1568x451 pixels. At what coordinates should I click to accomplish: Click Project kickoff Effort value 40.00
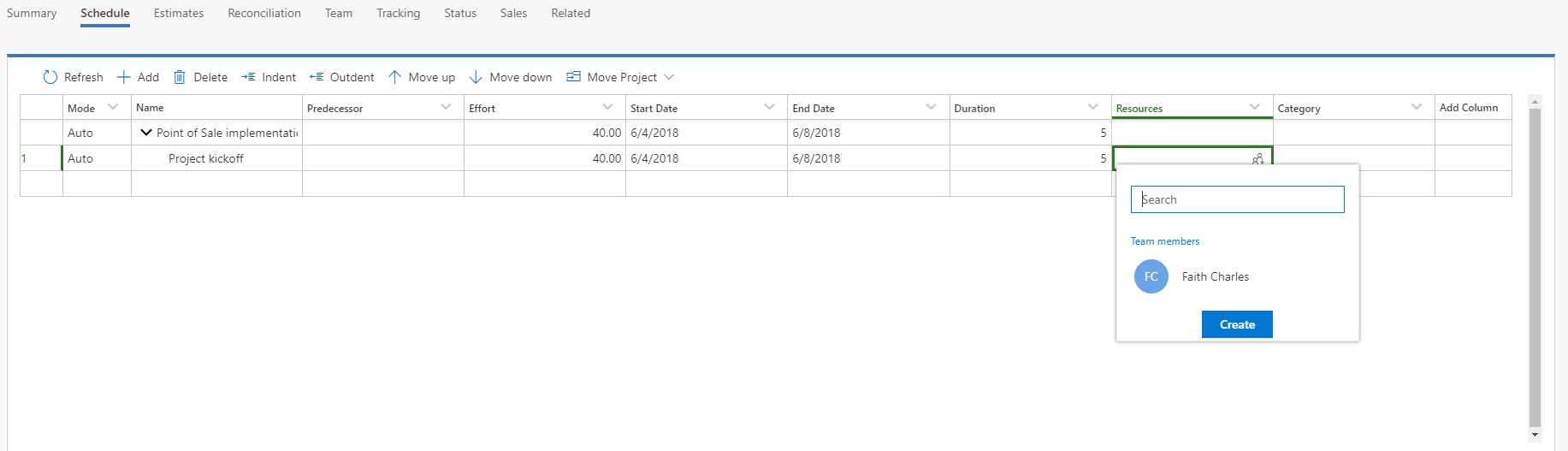(x=606, y=158)
